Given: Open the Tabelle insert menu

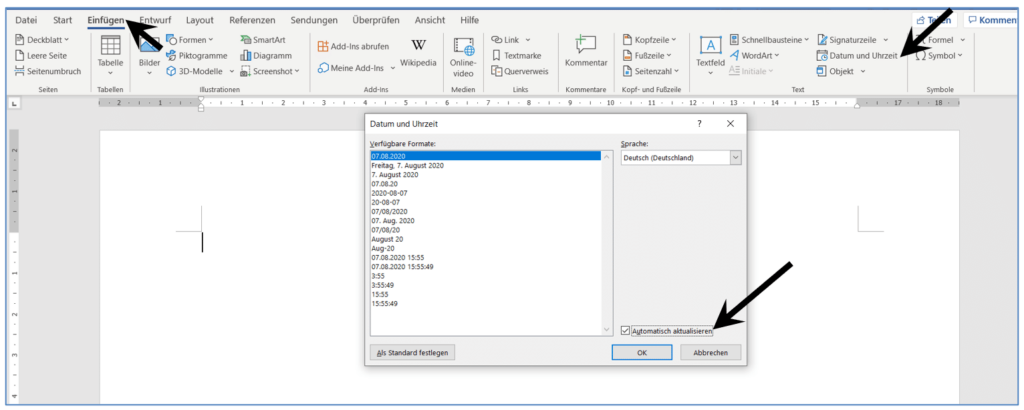Looking at the screenshot, I should (x=110, y=55).
